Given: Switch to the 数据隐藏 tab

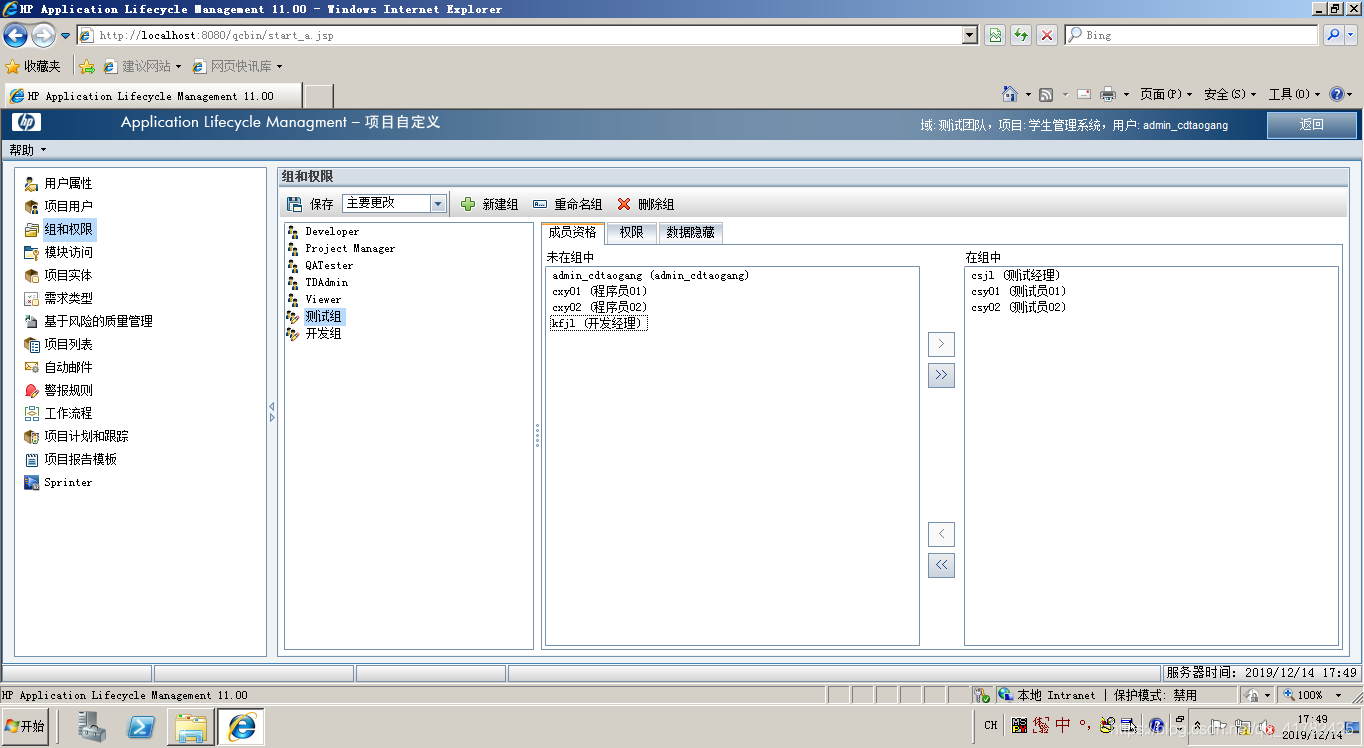Looking at the screenshot, I should [x=690, y=232].
